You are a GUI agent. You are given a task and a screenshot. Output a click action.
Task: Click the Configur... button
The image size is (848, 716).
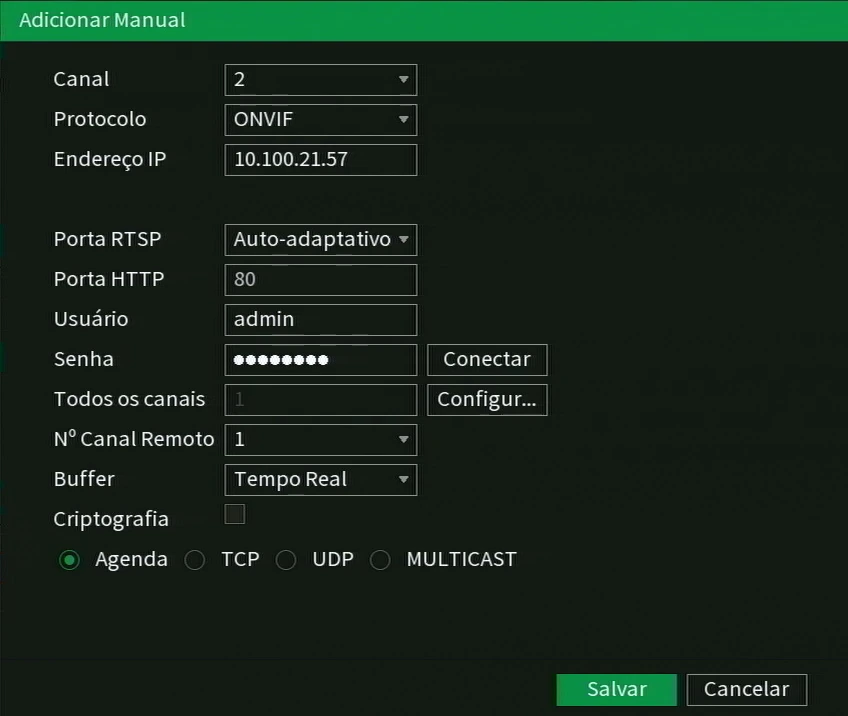[487, 400]
